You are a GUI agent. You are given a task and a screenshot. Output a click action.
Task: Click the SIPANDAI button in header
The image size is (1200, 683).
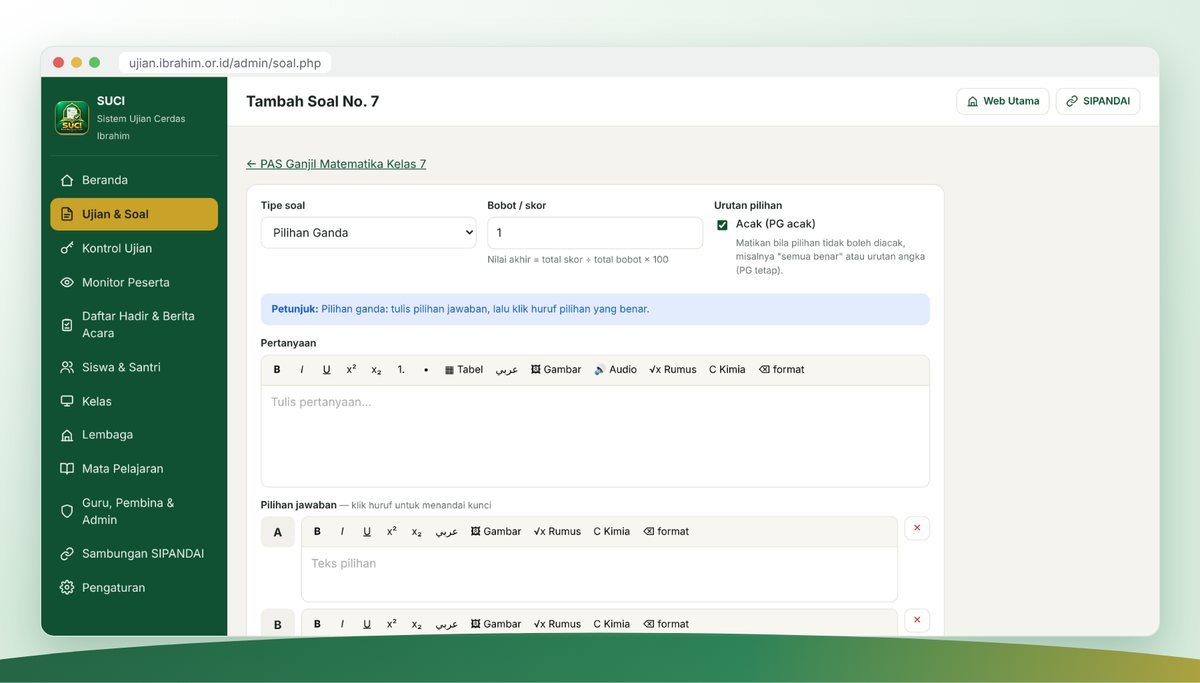(x=1098, y=101)
